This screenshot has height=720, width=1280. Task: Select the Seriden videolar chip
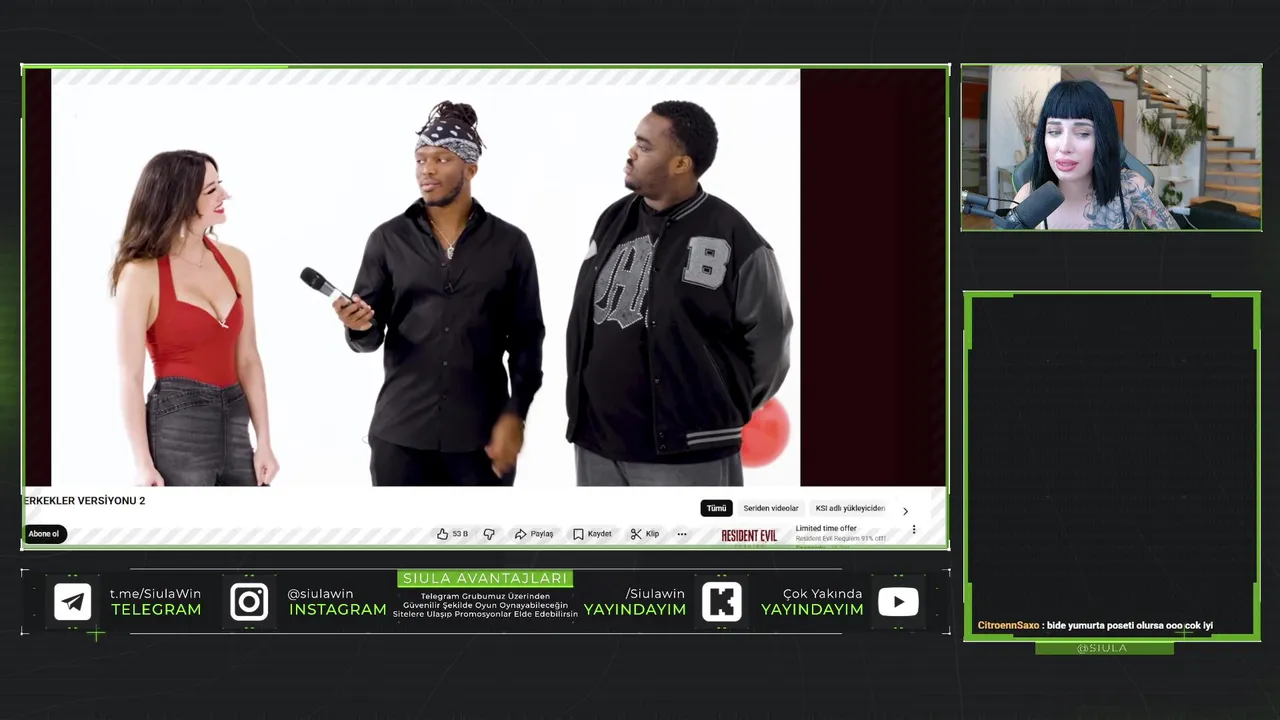tap(771, 508)
